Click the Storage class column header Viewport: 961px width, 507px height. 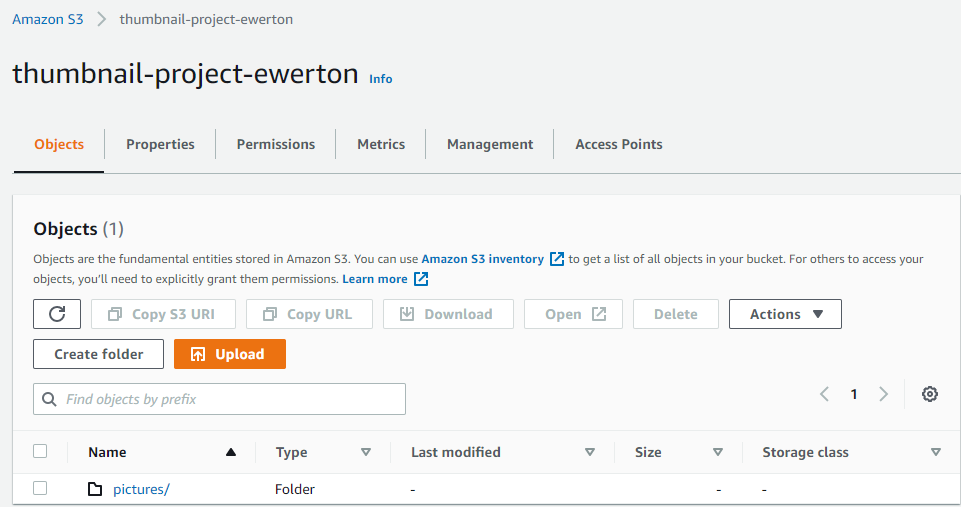805,452
